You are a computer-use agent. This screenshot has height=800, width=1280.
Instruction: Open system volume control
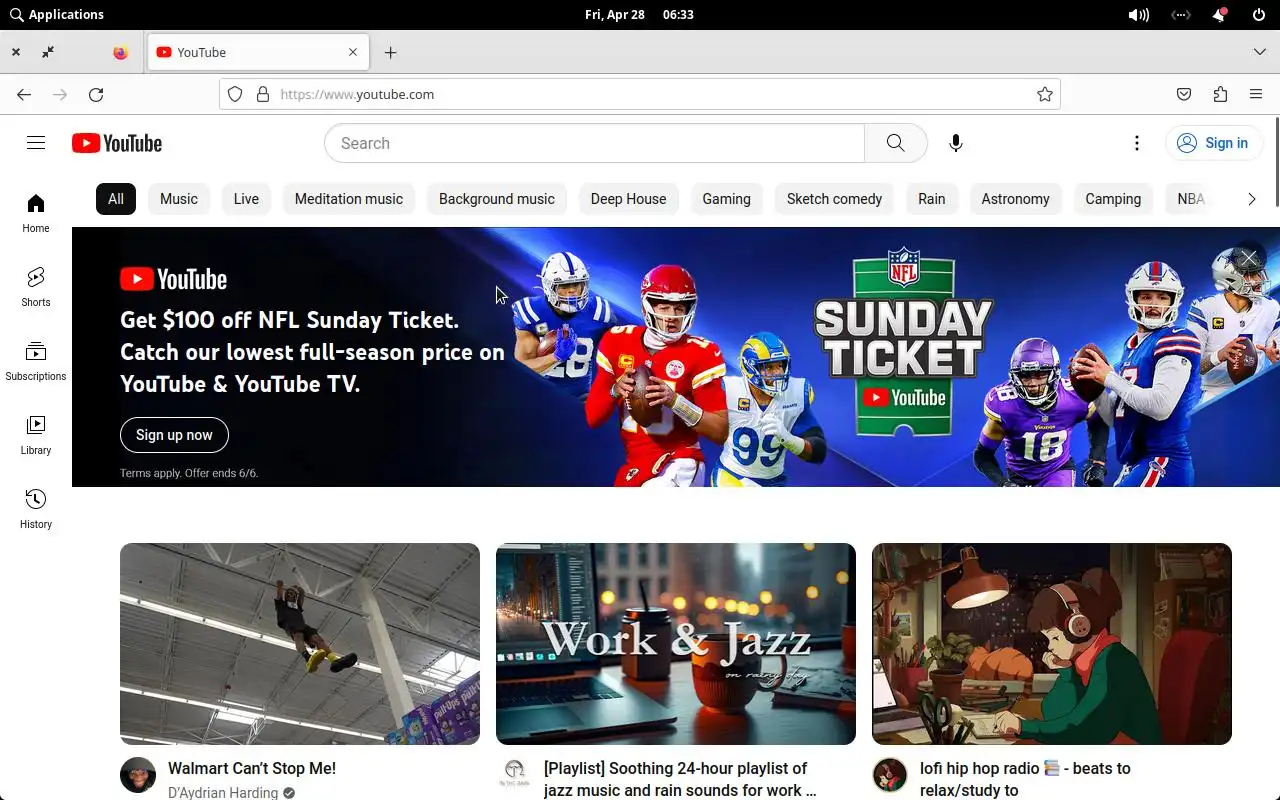(1139, 15)
